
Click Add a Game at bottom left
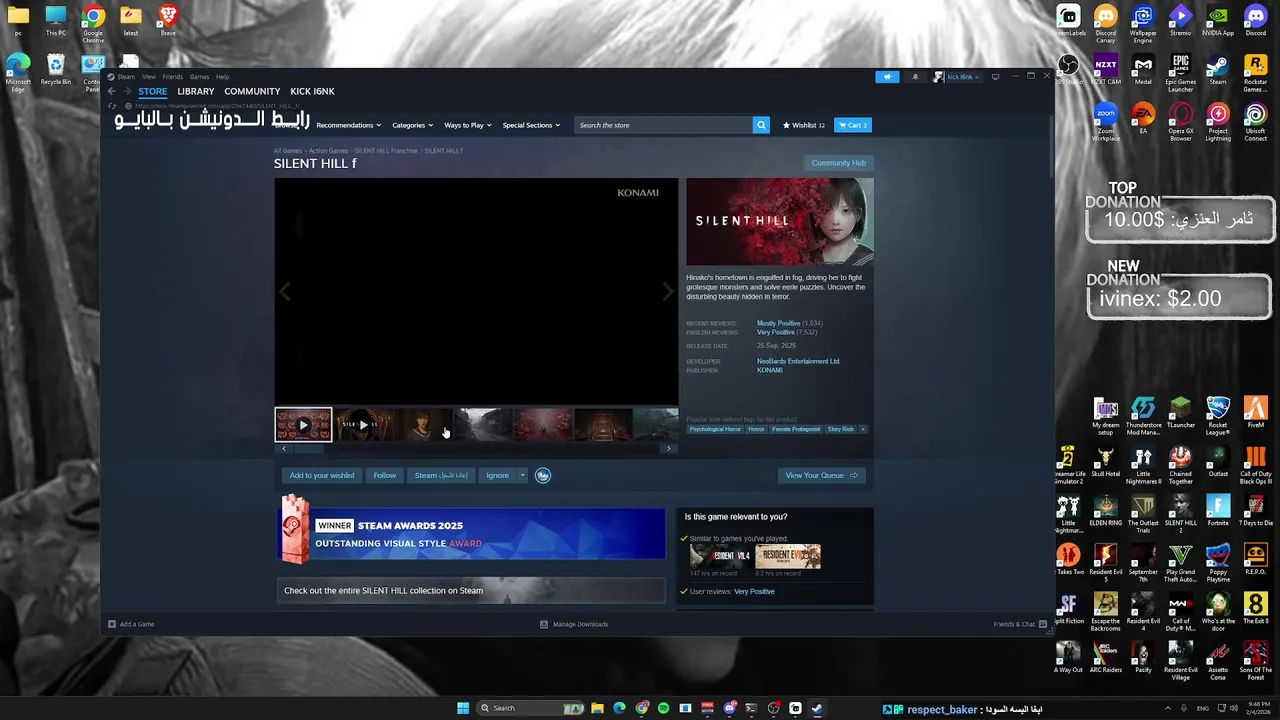131,624
